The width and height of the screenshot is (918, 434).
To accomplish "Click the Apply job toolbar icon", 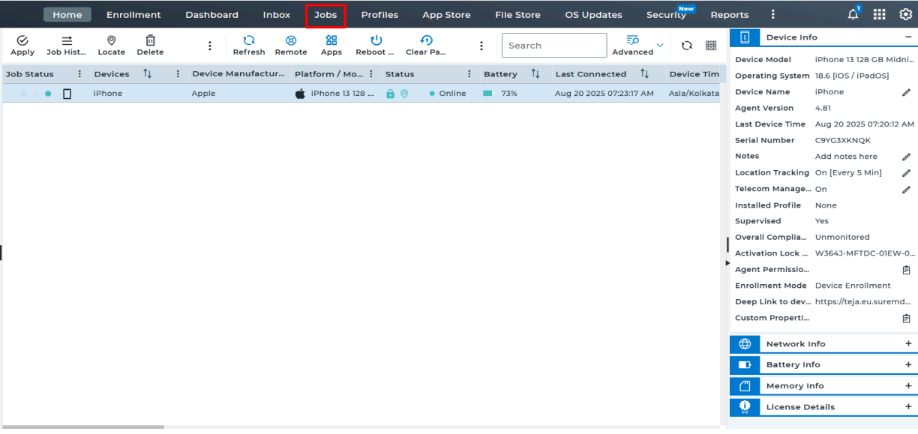I will pos(22,44).
